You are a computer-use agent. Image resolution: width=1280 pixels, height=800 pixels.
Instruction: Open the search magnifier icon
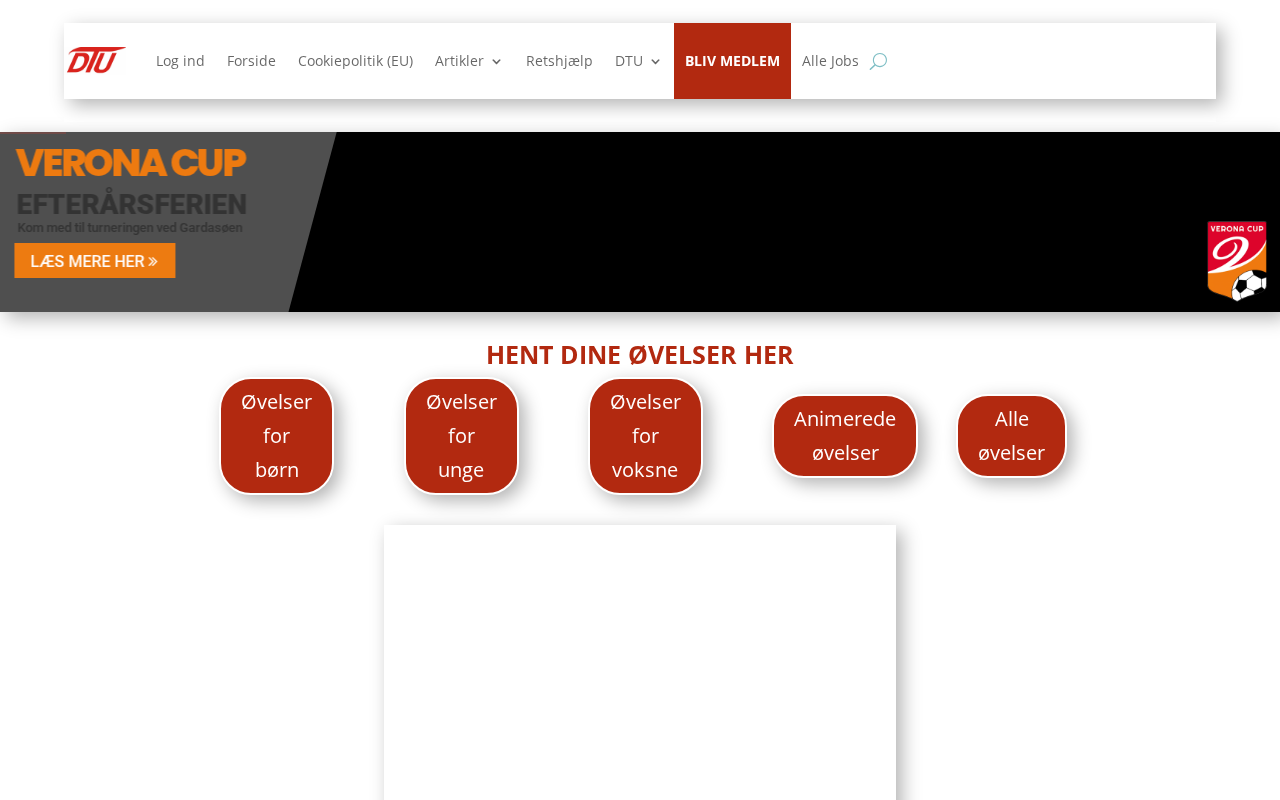tap(878, 61)
